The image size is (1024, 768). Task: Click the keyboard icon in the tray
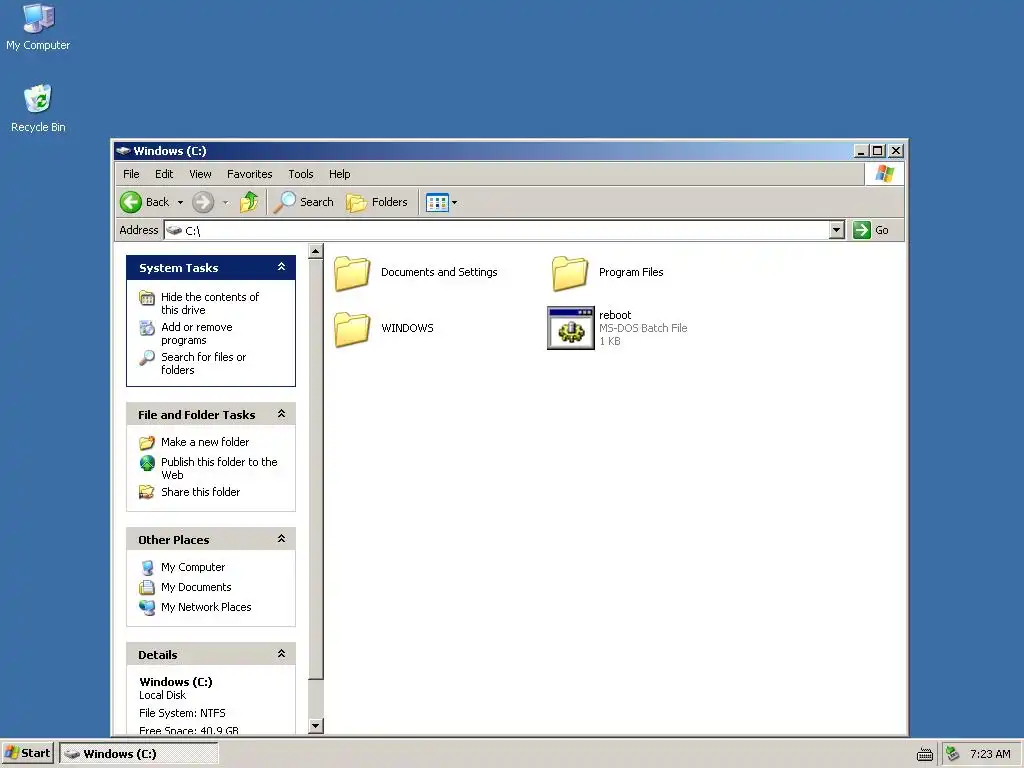(x=925, y=755)
